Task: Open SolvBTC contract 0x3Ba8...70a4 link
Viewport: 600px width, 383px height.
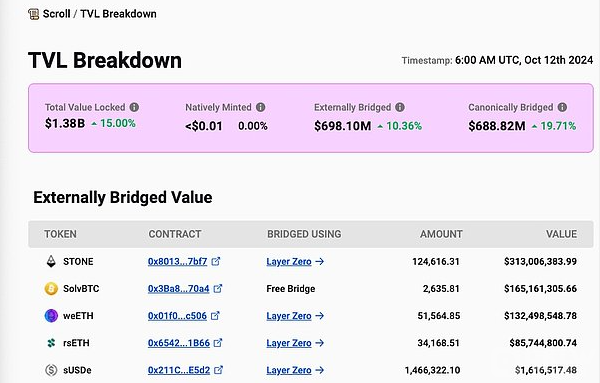Action: pos(179,289)
